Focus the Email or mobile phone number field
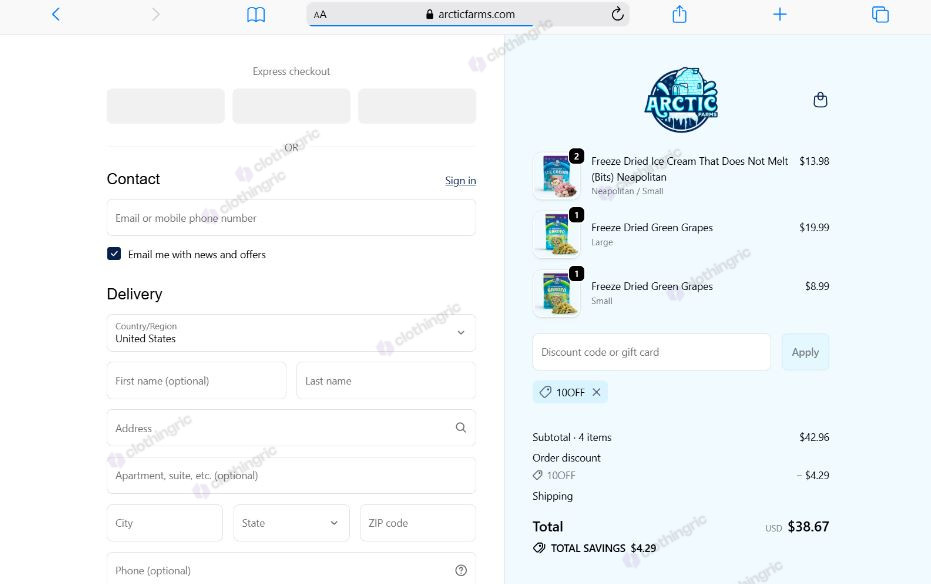 click(291, 218)
